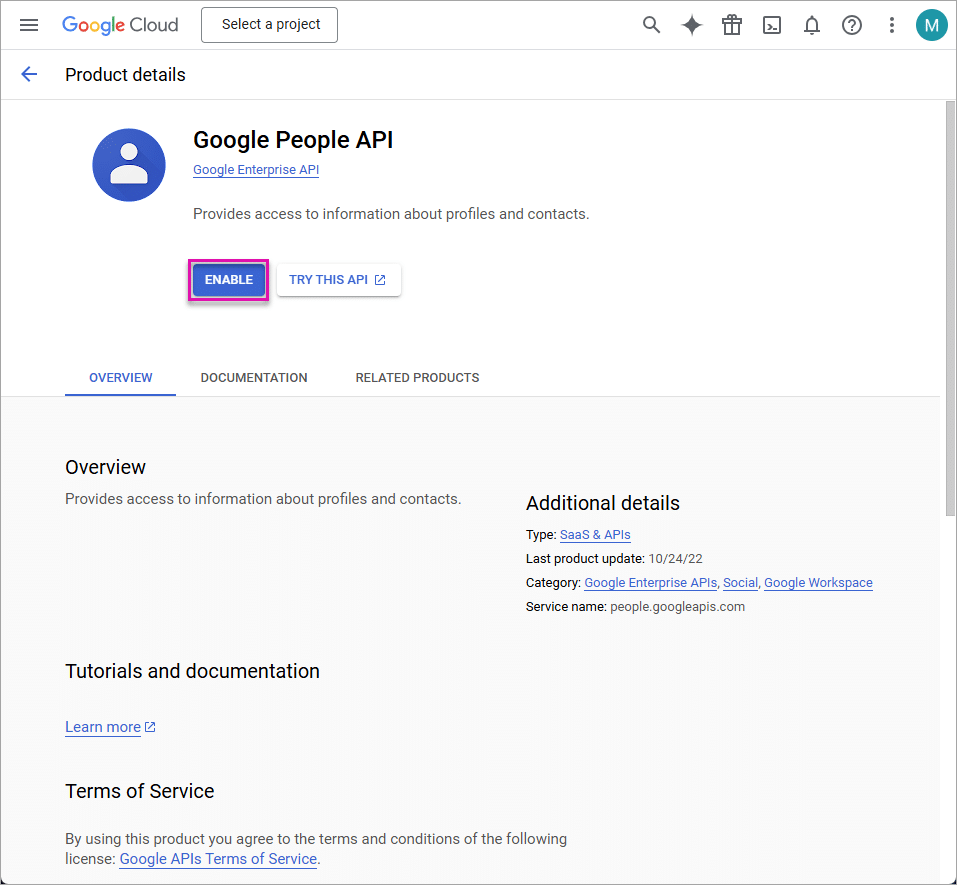957x885 pixels.
Task: Click the gift box free trial icon
Action: (732, 25)
